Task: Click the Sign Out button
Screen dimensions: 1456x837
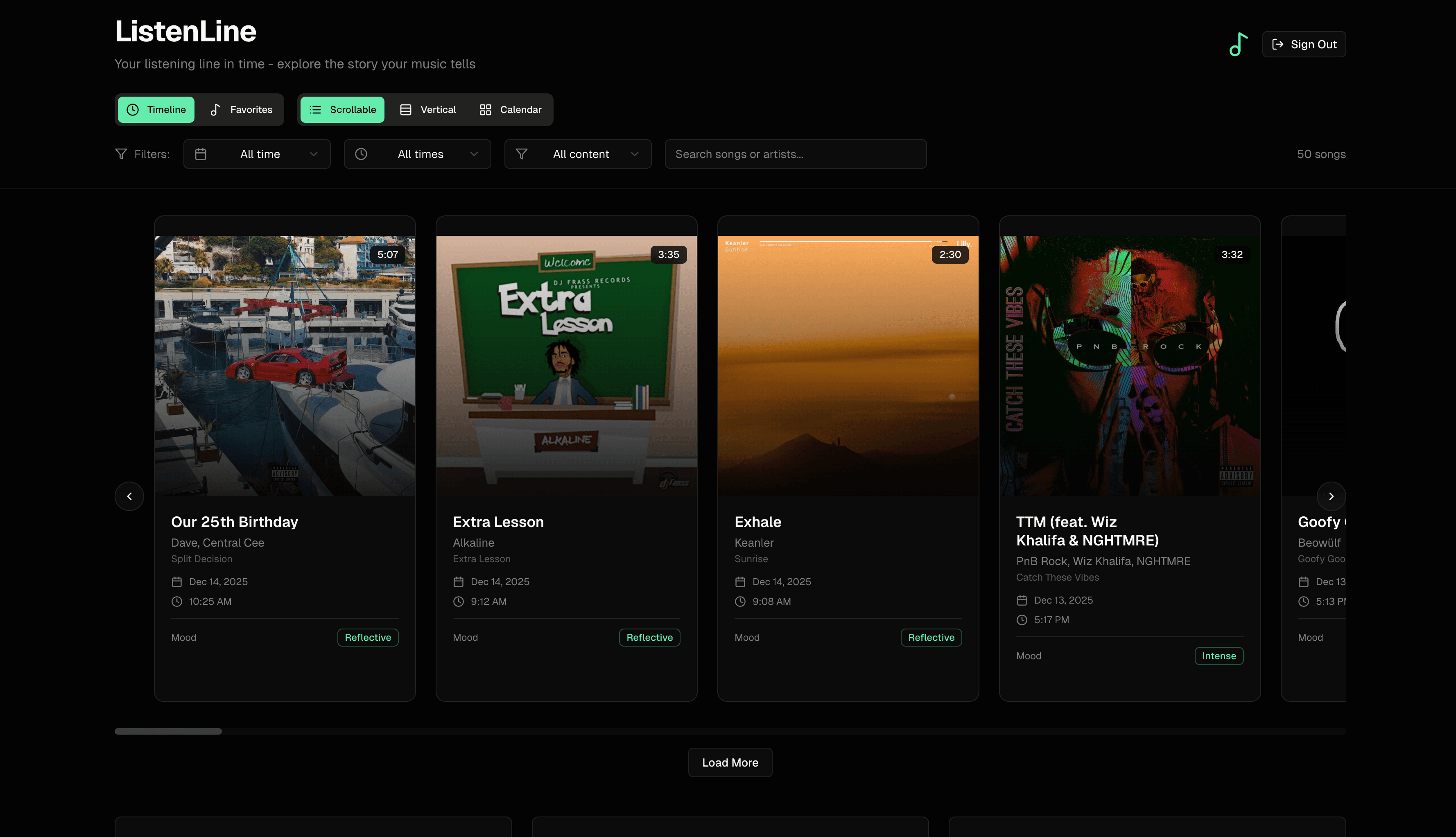Action: [1304, 44]
